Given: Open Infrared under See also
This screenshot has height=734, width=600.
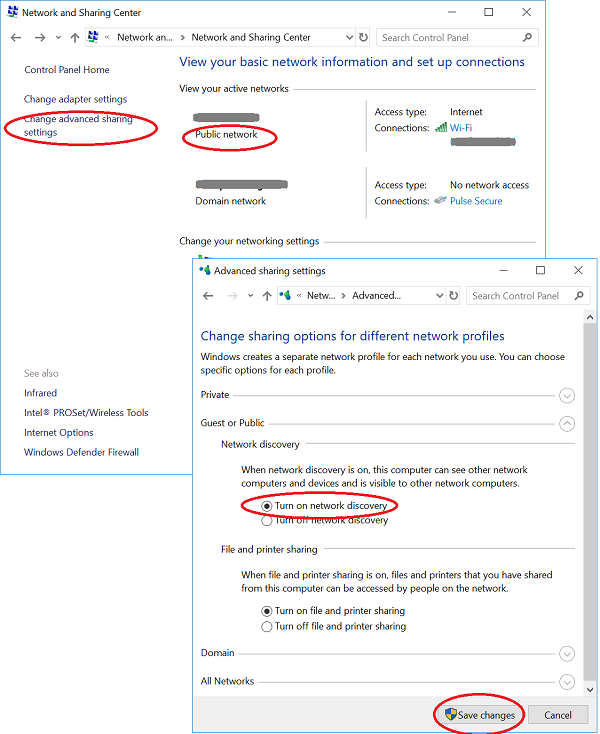Looking at the screenshot, I should 40,393.
